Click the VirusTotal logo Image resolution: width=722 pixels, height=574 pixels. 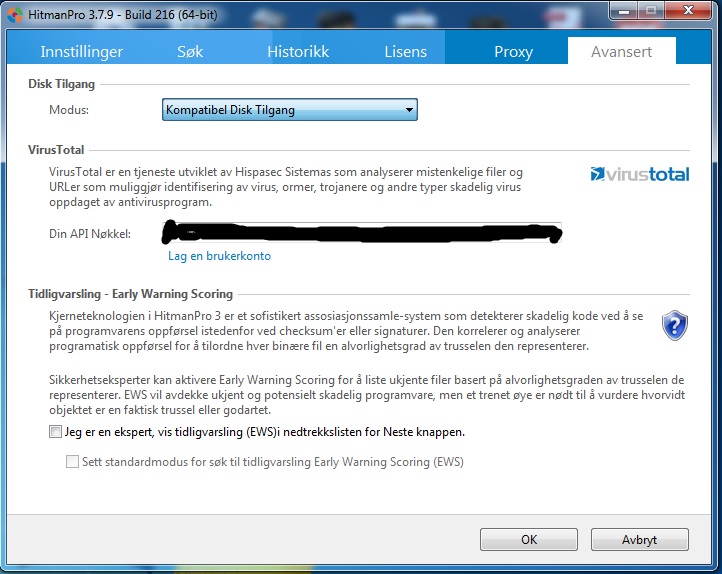(x=640, y=174)
